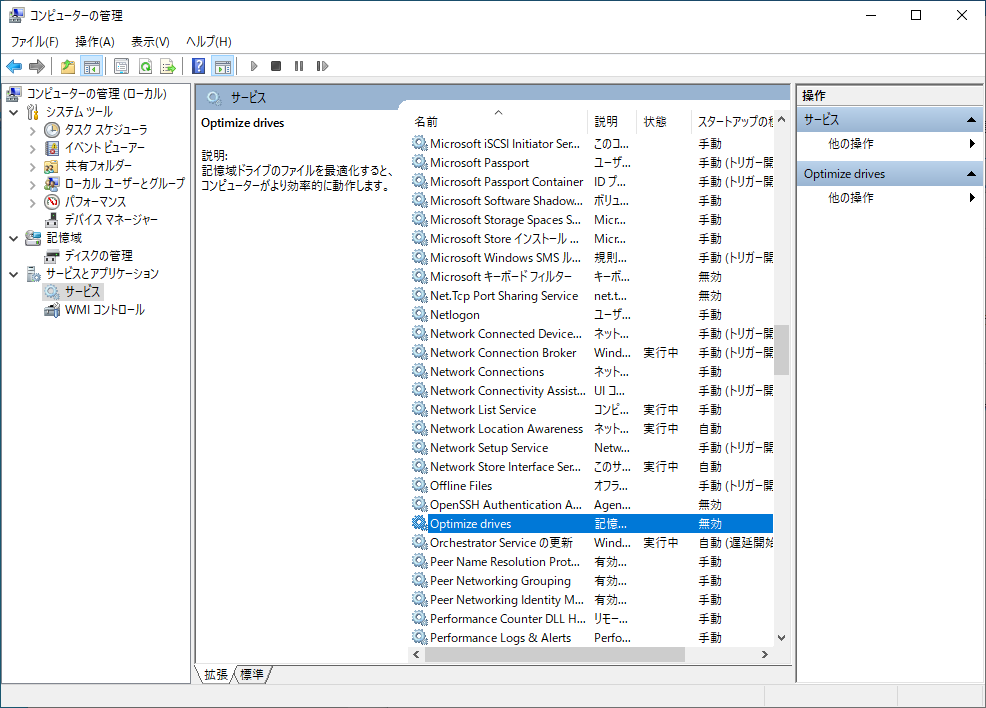The height and width of the screenshot is (708, 986).
Task: Expand the ローカル ユーザーとグループ node
Action: click(33, 184)
